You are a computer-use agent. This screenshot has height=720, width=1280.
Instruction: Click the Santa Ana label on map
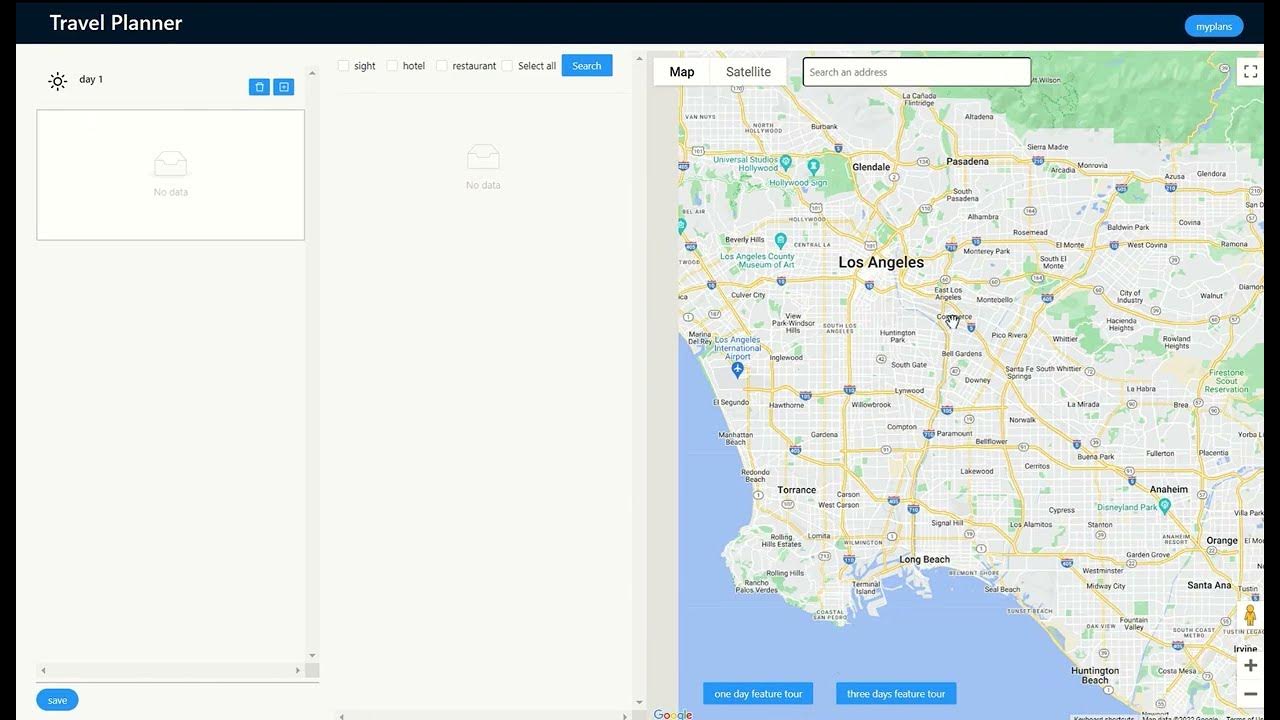[x=1209, y=585]
